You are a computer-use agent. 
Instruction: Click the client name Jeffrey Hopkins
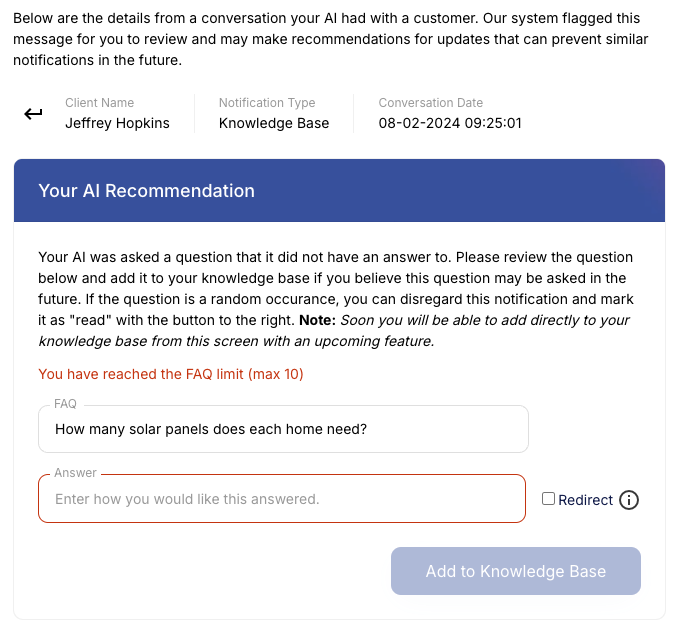[x=117, y=123]
